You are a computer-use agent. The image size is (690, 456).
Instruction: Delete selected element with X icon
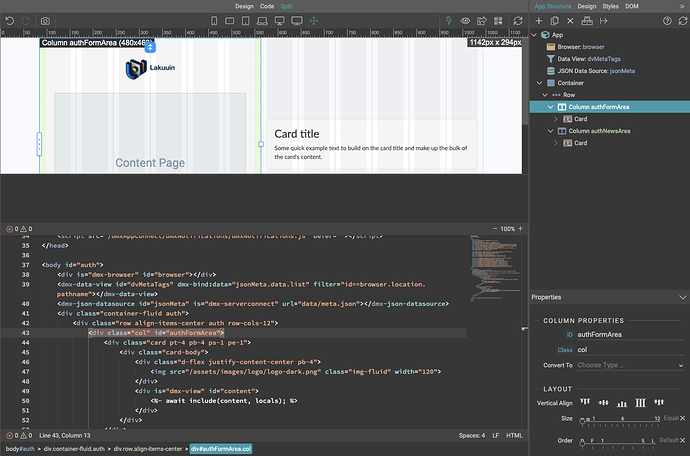point(570,21)
